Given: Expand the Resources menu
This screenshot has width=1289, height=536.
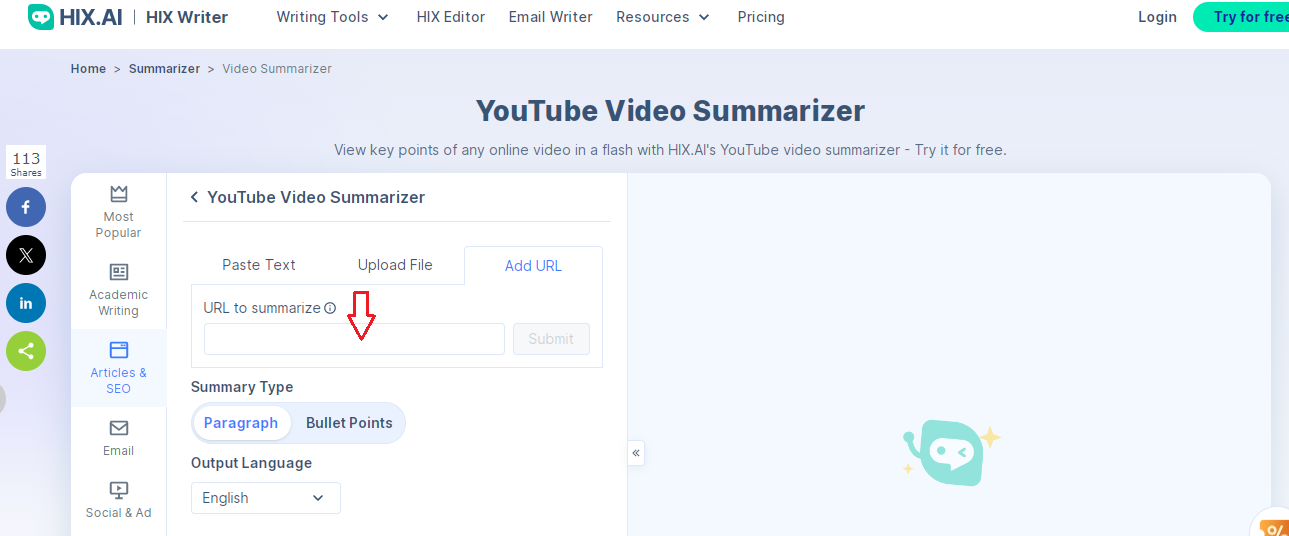Looking at the screenshot, I should [663, 17].
